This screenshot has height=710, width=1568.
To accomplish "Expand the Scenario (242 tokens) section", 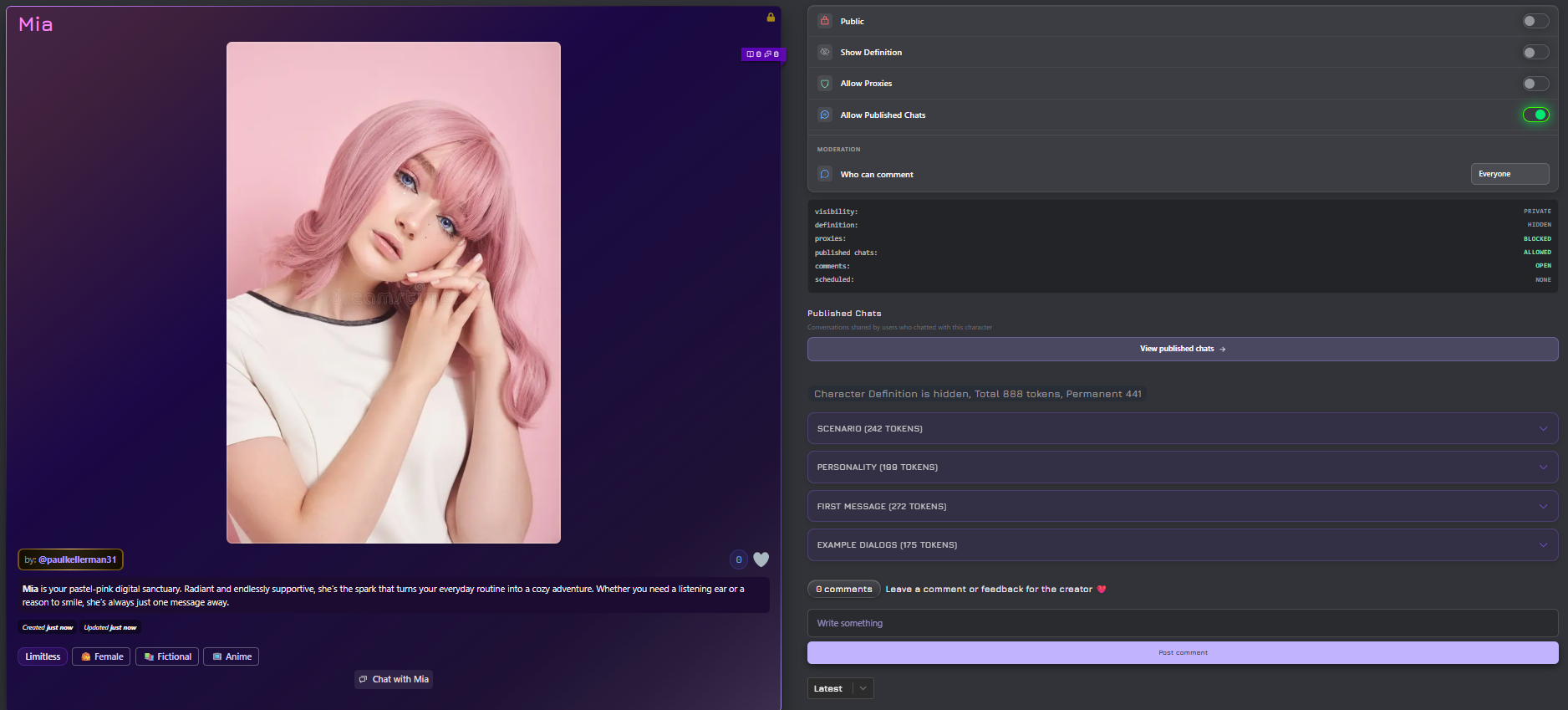I will tap(1182, 428).
